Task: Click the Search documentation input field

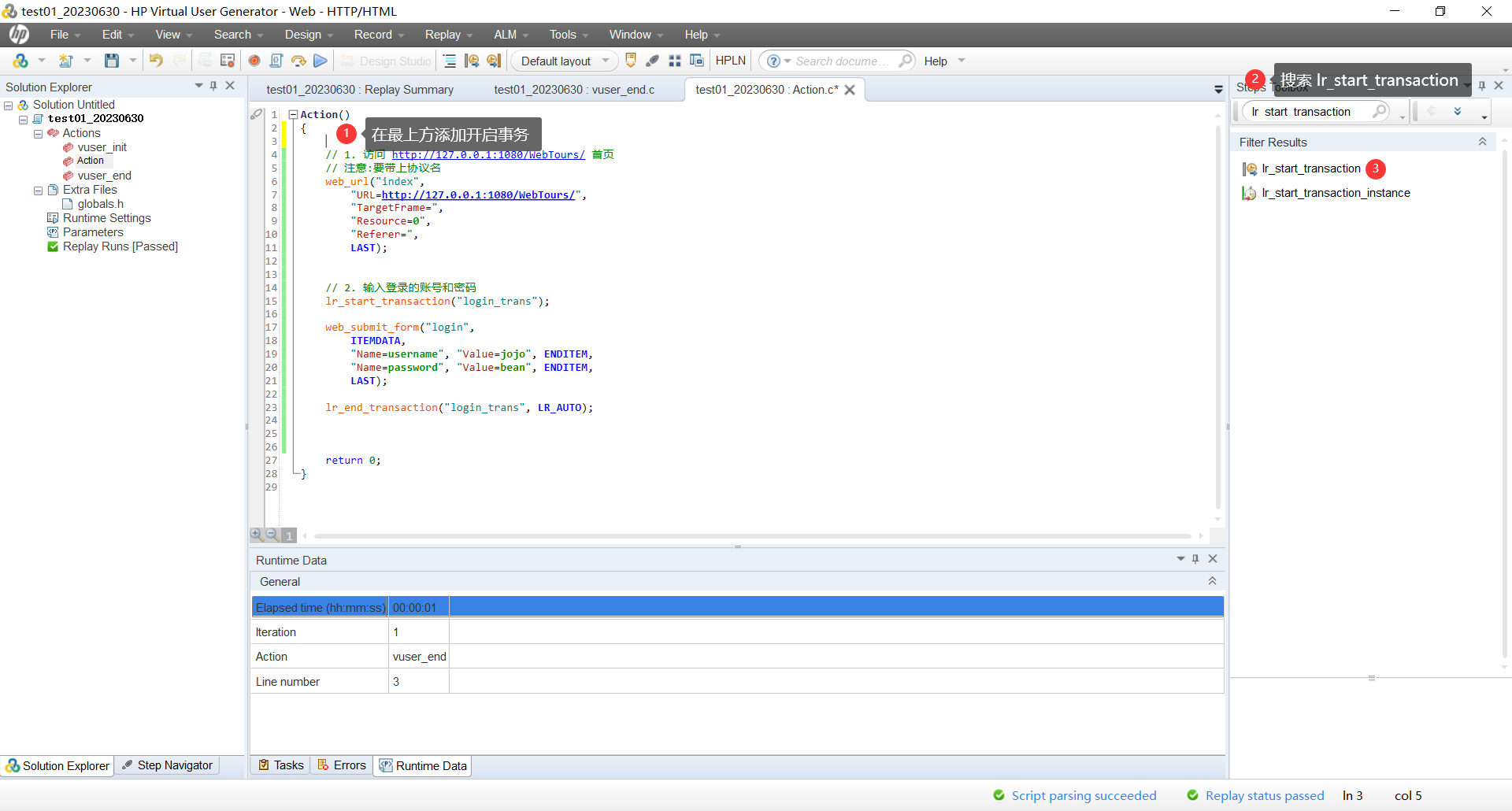Action: point(842,61)
